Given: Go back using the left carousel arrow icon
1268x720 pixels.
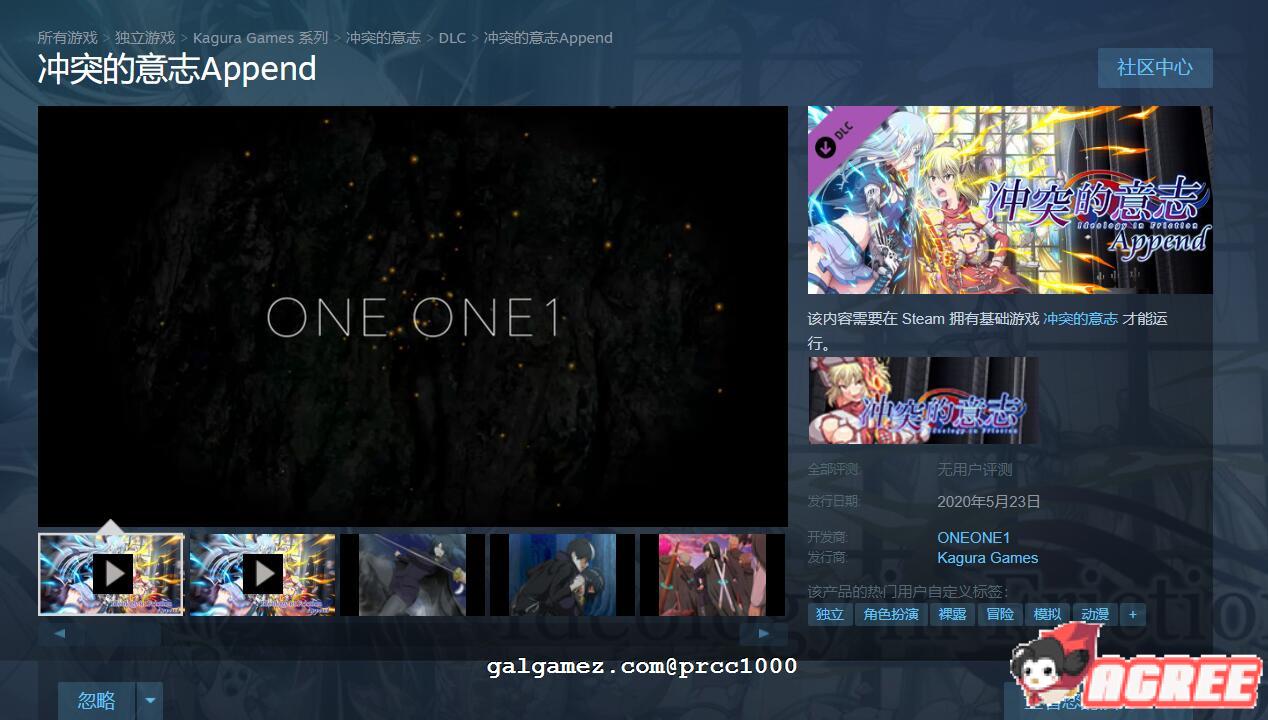Looking at the screenshot, I should 59,632.
